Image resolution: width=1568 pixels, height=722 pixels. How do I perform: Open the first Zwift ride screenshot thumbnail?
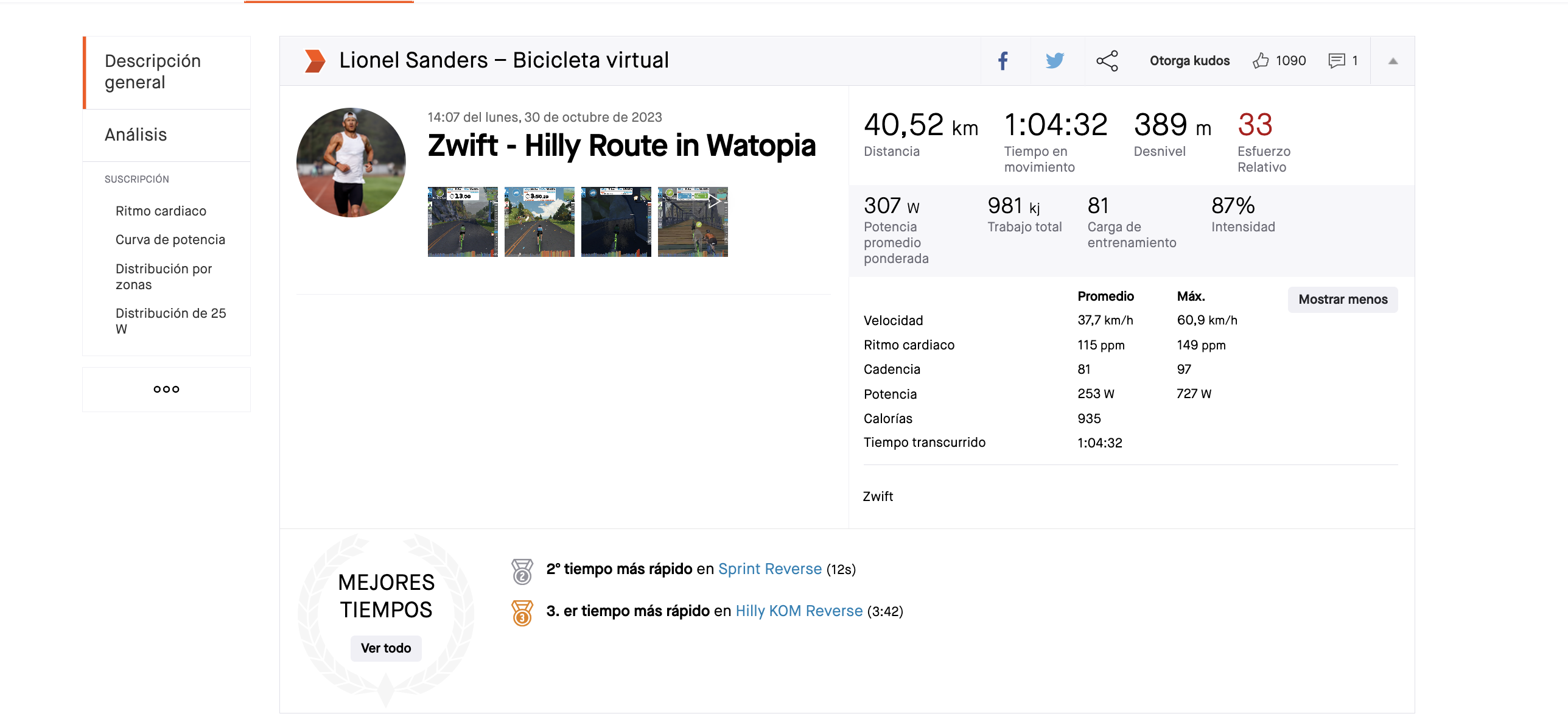click(x=463, y=222)
